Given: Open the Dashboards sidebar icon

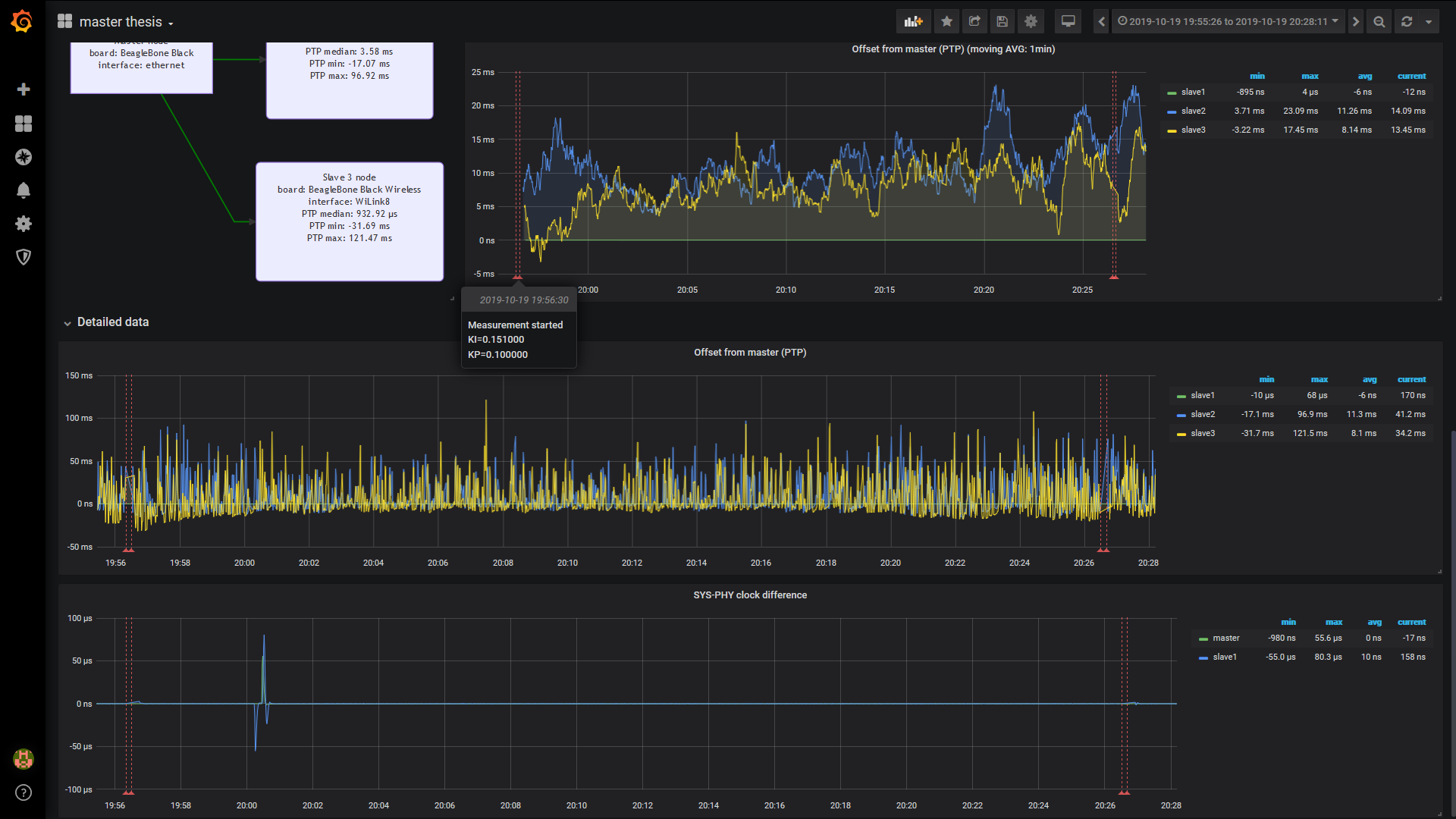Looking at the screenshot, I should click(x=24, y=124).
